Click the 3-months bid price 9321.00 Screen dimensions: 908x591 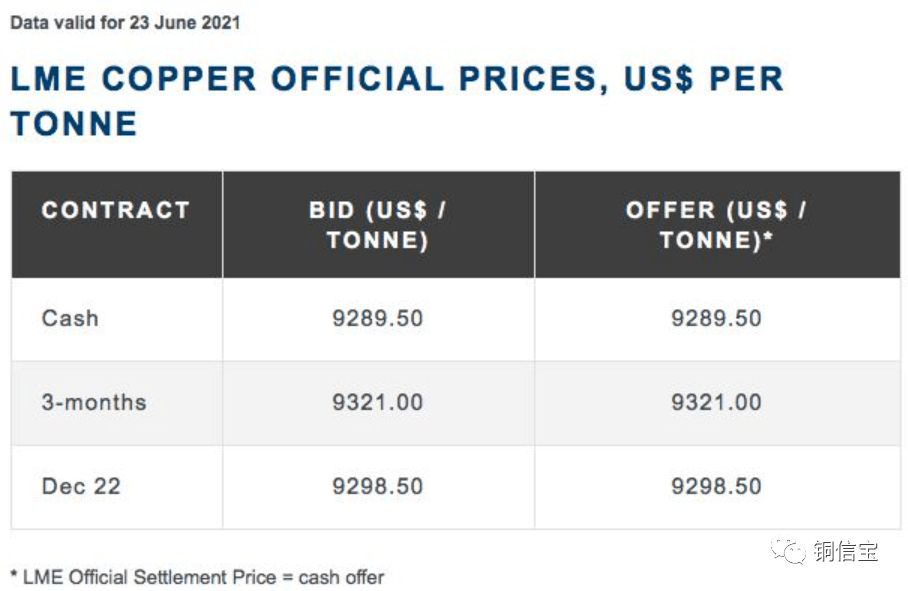point(378,402)
